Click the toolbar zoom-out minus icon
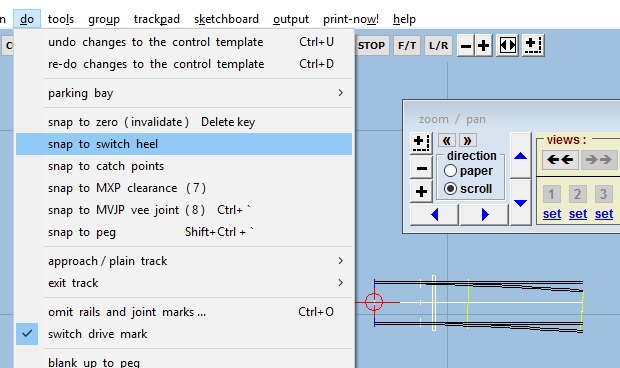The height and width of the screenshot is (368, 620). pos(466,46)
